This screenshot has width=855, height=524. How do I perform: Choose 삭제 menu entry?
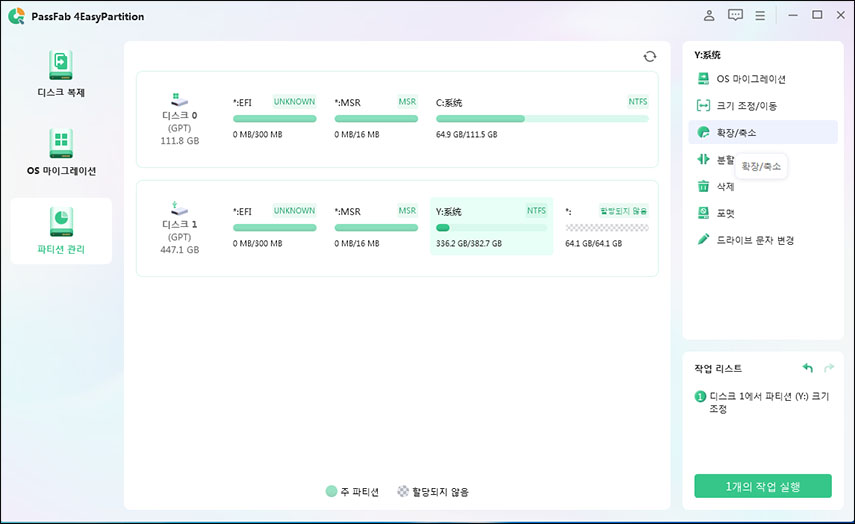tap(763, 186)
